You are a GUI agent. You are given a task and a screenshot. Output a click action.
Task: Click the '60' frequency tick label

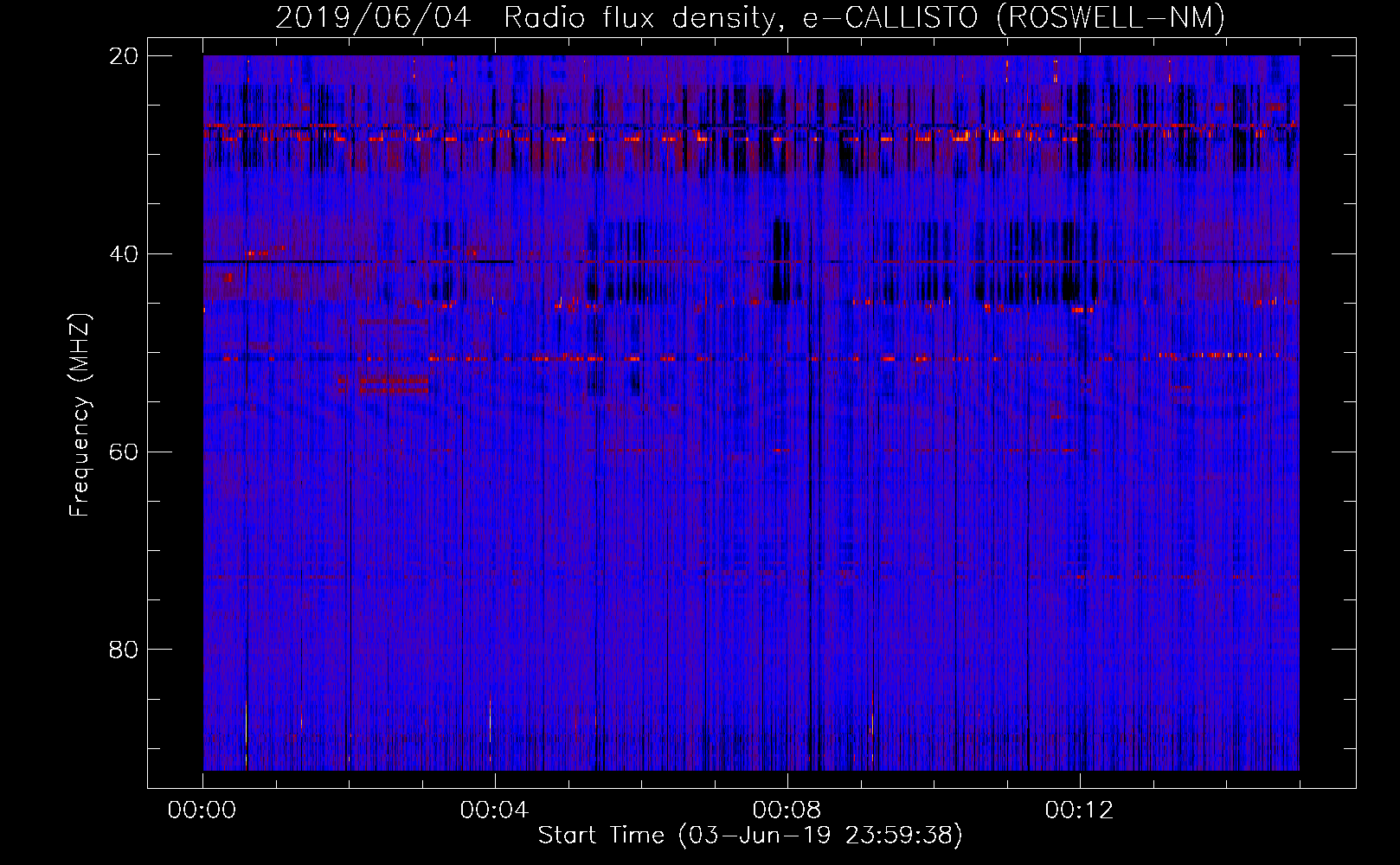[x=124, y=452]
